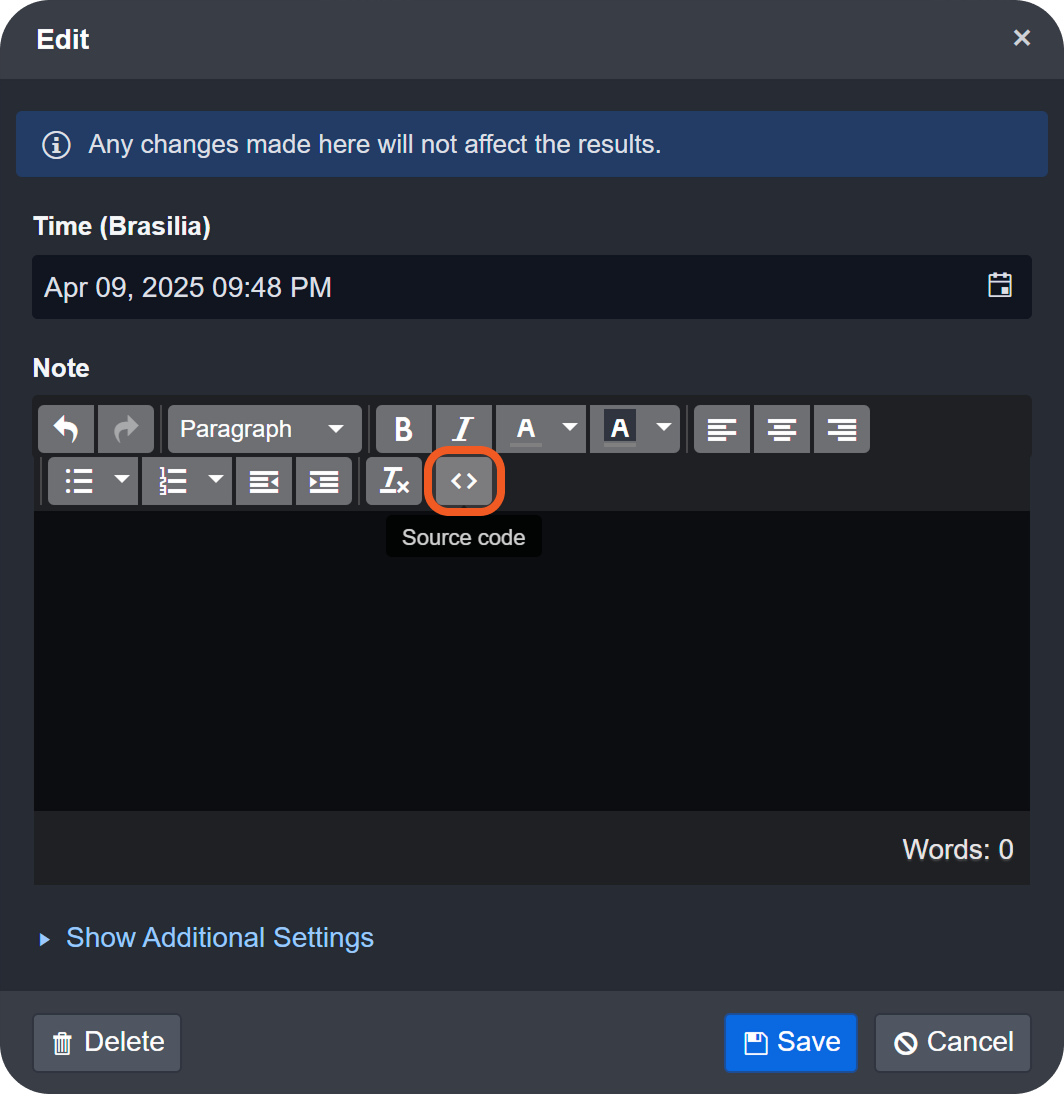Image resolution: width=1064 pixels, height=1094 pixels.
Task: Align text to the center
Action: click(781, 428)
